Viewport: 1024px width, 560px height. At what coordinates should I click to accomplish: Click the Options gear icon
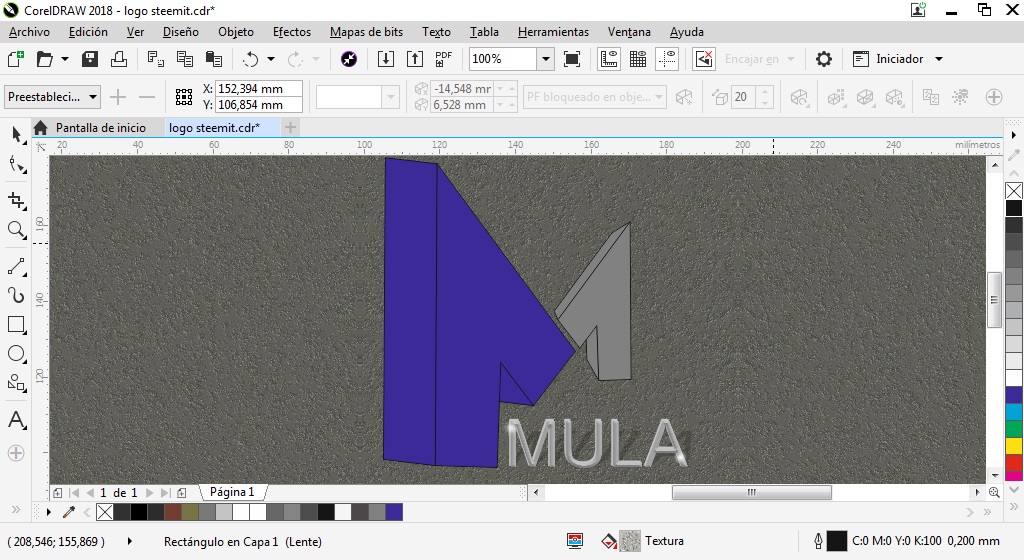coord(824,59)
